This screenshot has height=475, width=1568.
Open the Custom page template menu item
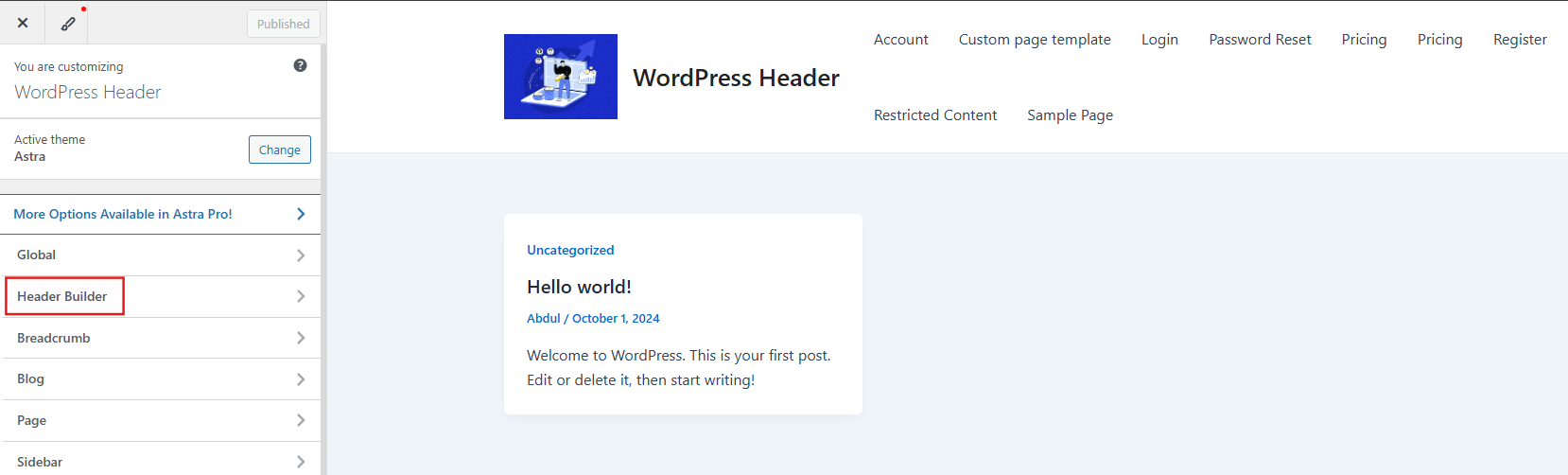pyautogui.click(x=1035, y=40)
